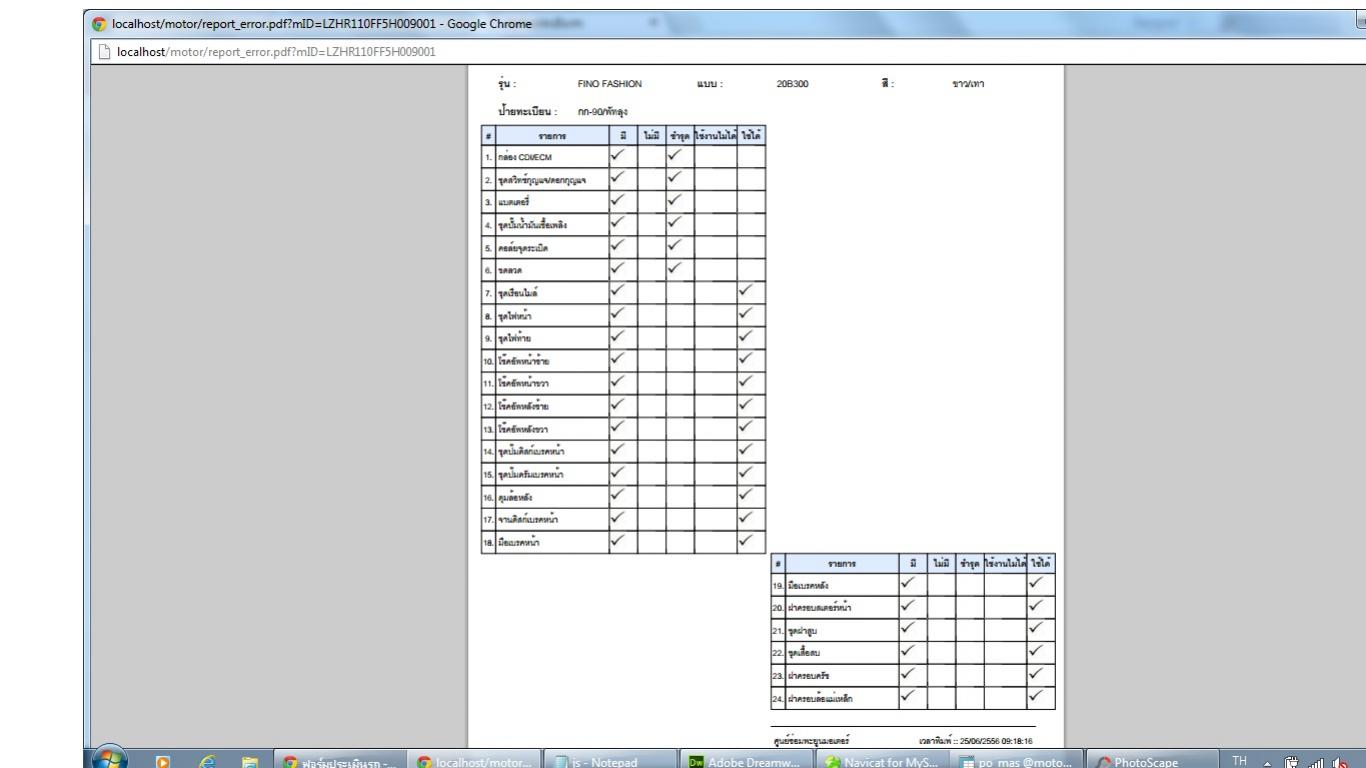Click the ใช้ได้ checkmark in row 20
The height and width of the screenshot is (768, 1366).
click(1035, 604)
